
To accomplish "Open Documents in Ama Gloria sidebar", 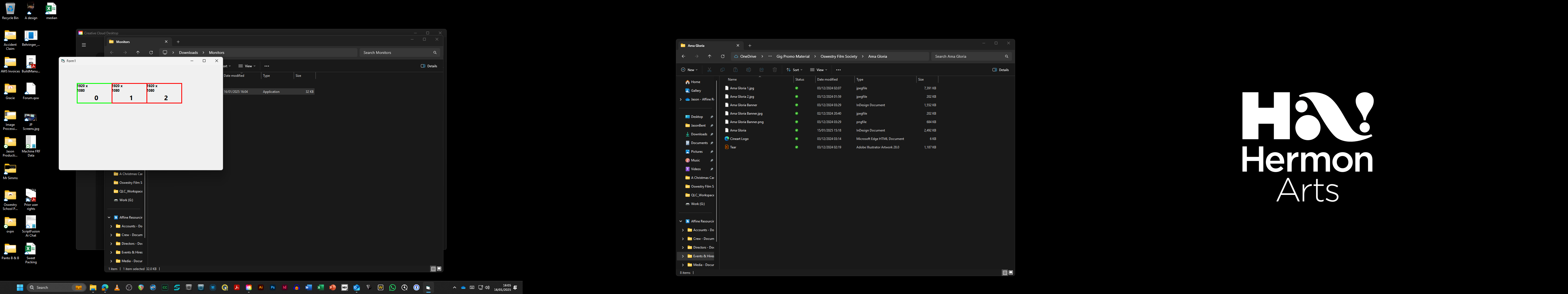I will (x=699, y=143).
